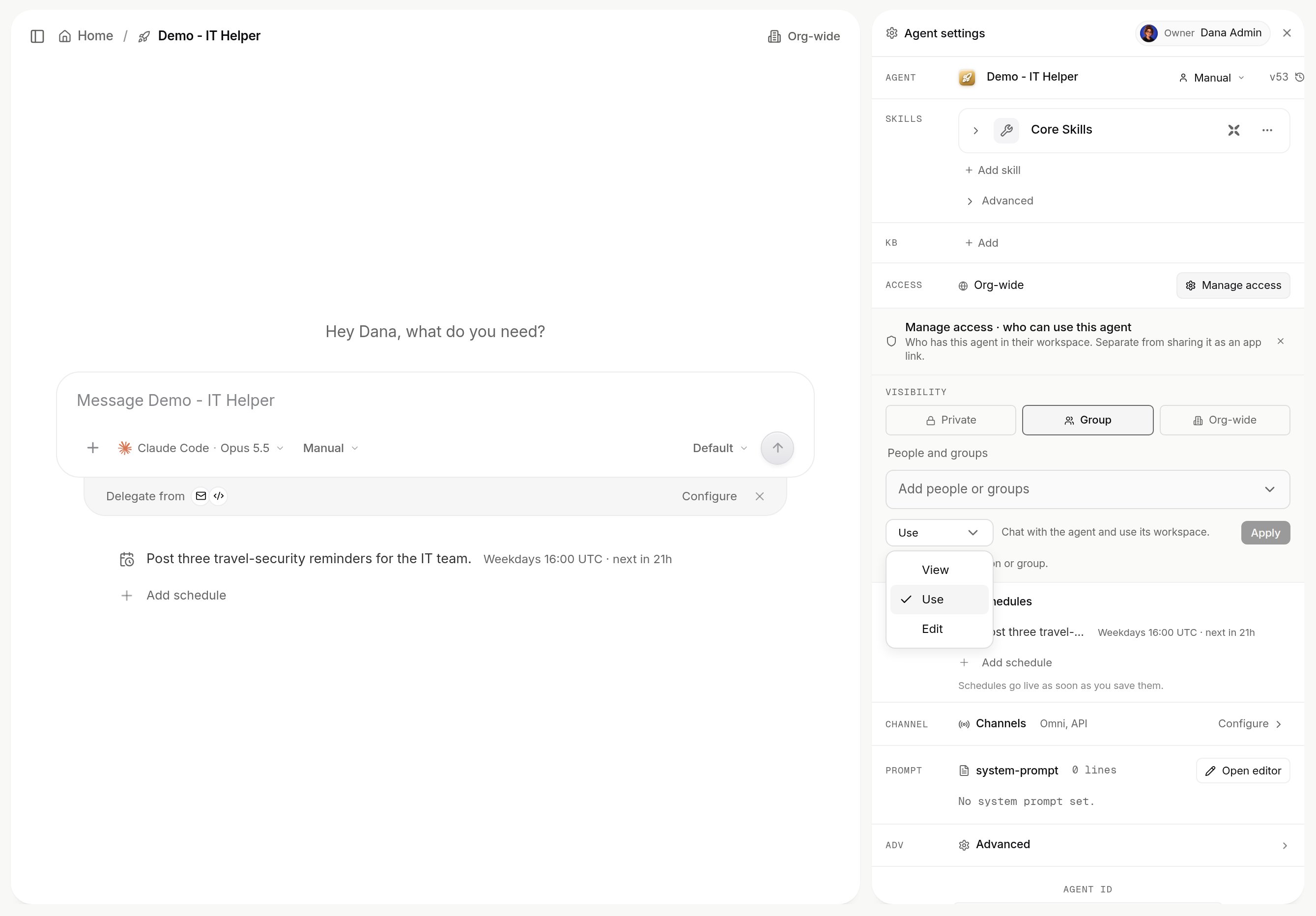
Task: Open the Core Skills more options menu
Action: [1267, 131]
